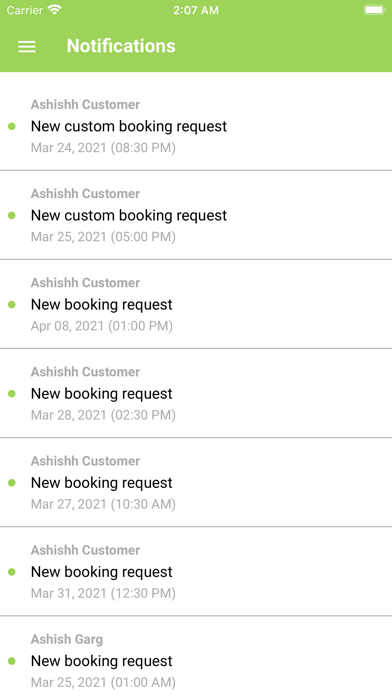This screenshot has height=696, width=392.
Task: Click green unread dot for Mar 25 05:00 PM request
Action: click(12, 215)
